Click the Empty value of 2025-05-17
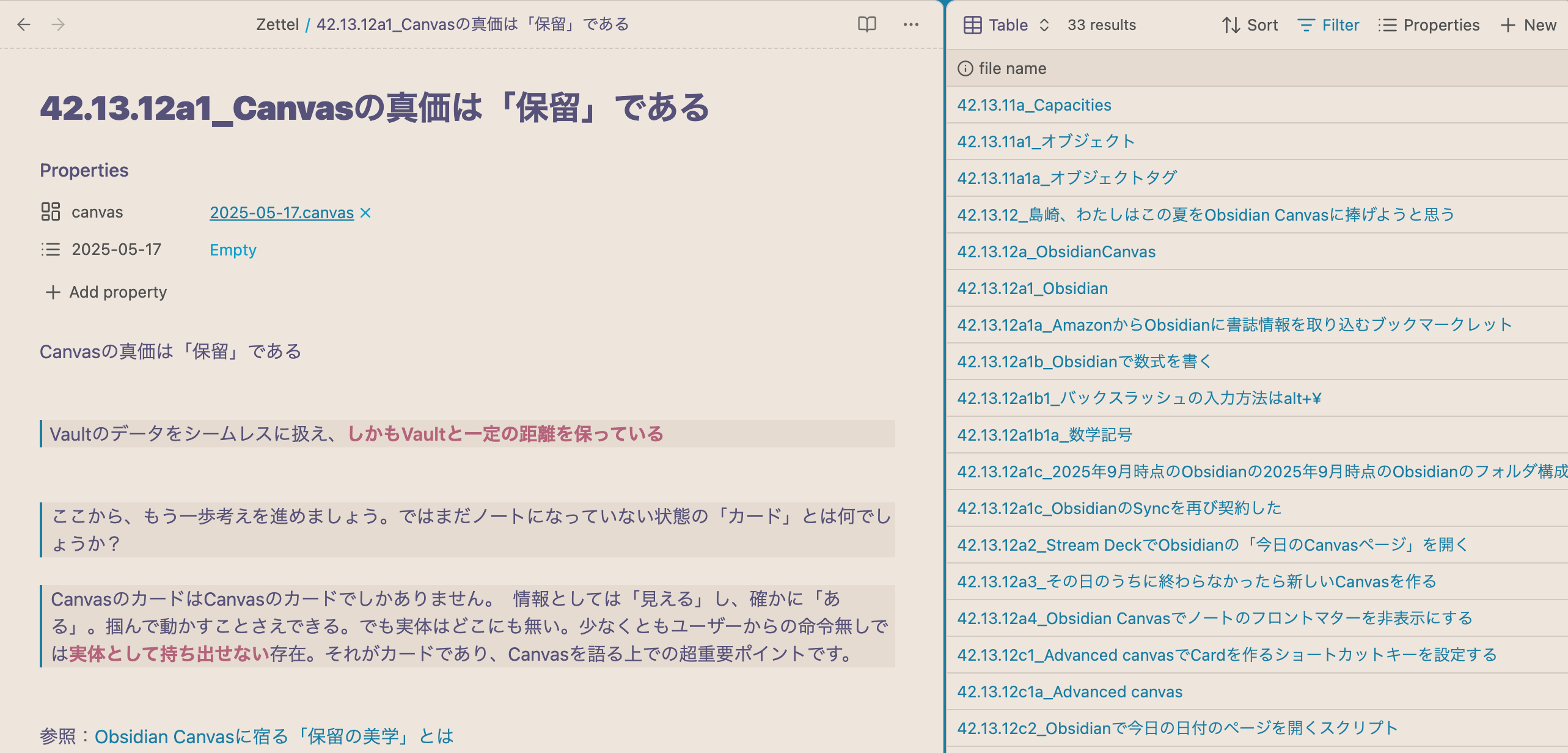The height and width of the screenshot is (753, 1568). 233,250
